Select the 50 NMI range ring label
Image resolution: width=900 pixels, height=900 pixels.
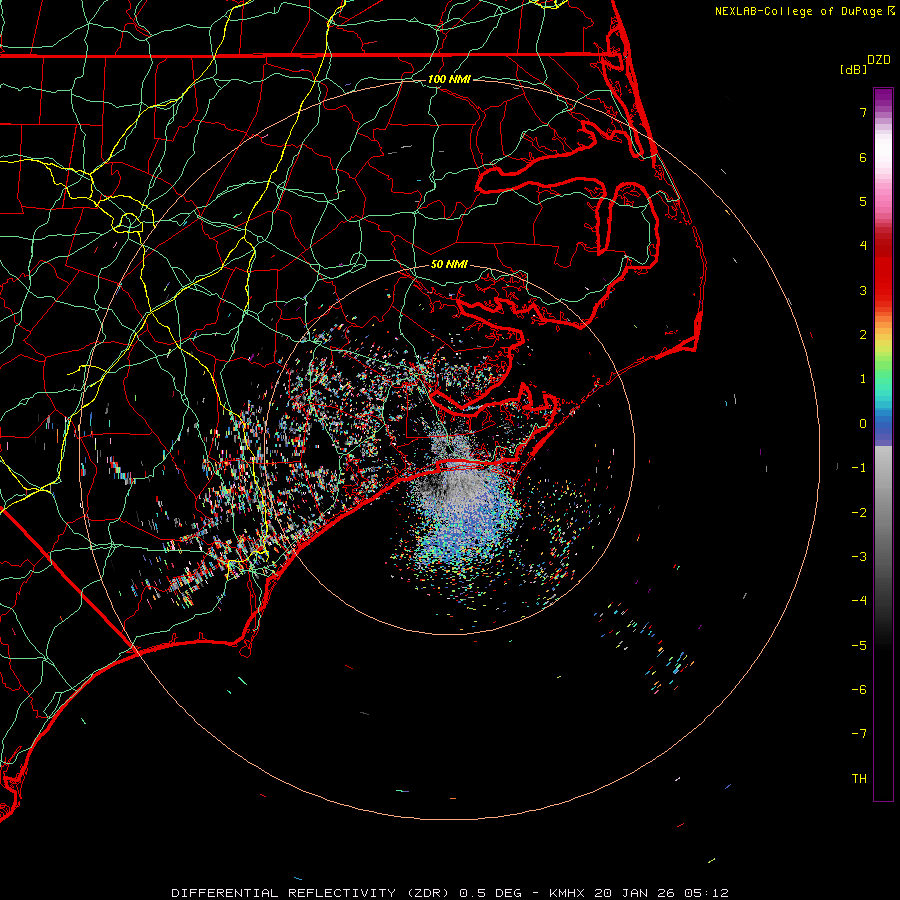click(449, 264)
